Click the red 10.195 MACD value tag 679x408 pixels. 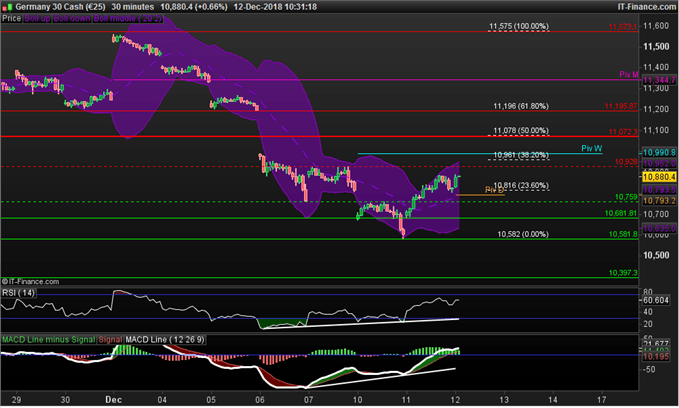pyautogui.click(x=656, y=356)
